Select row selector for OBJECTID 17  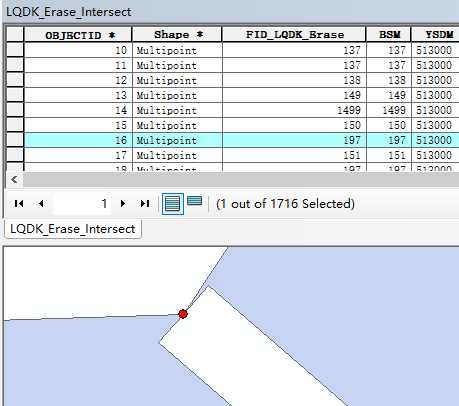[x=15, y=155]
